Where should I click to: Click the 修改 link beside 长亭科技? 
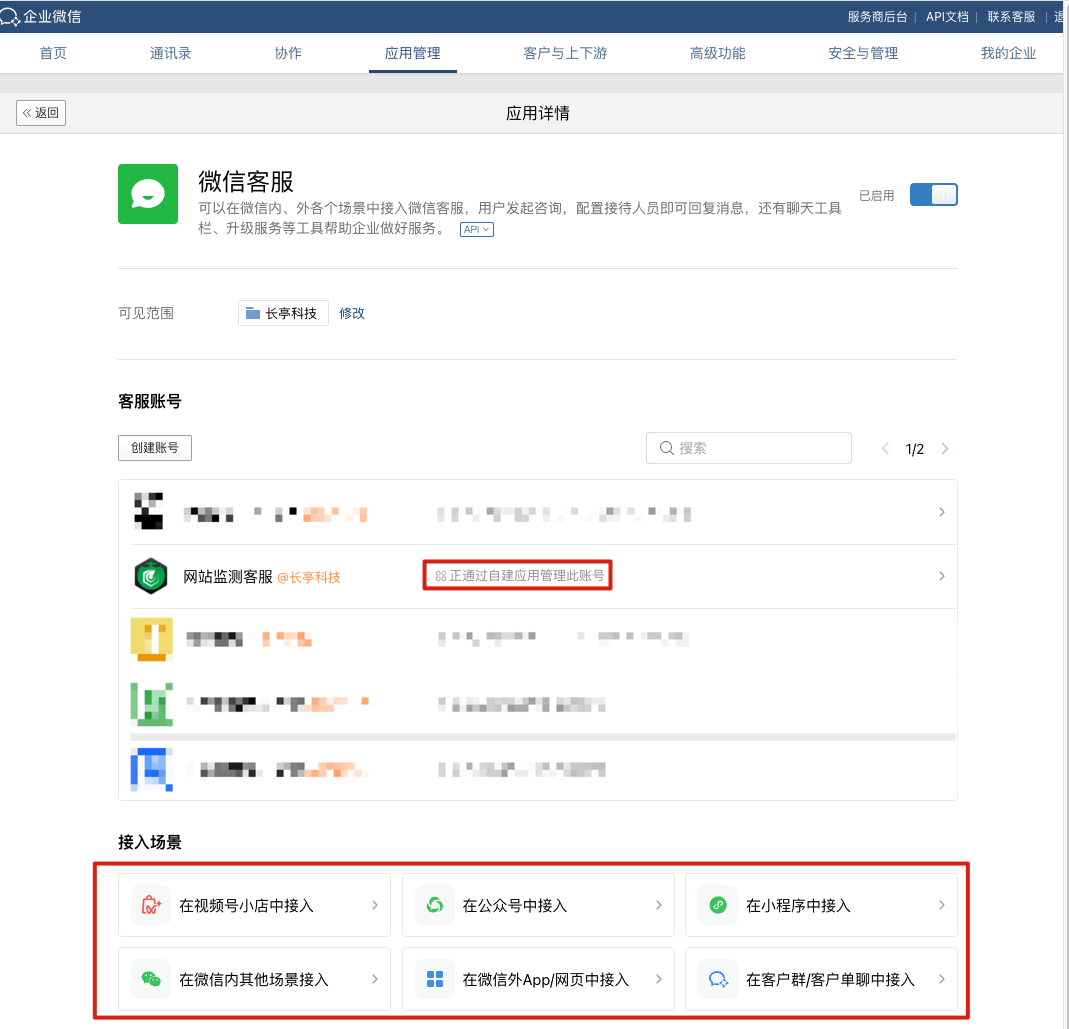click(x=352, y=313)
